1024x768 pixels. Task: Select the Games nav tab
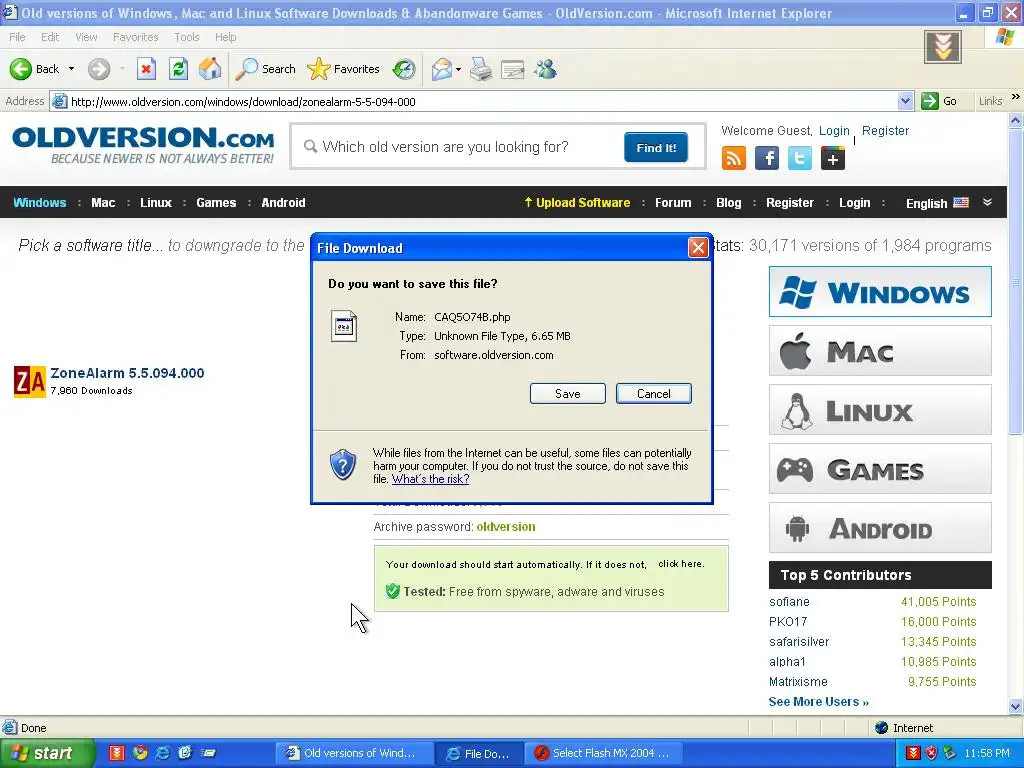coord(216,202)
